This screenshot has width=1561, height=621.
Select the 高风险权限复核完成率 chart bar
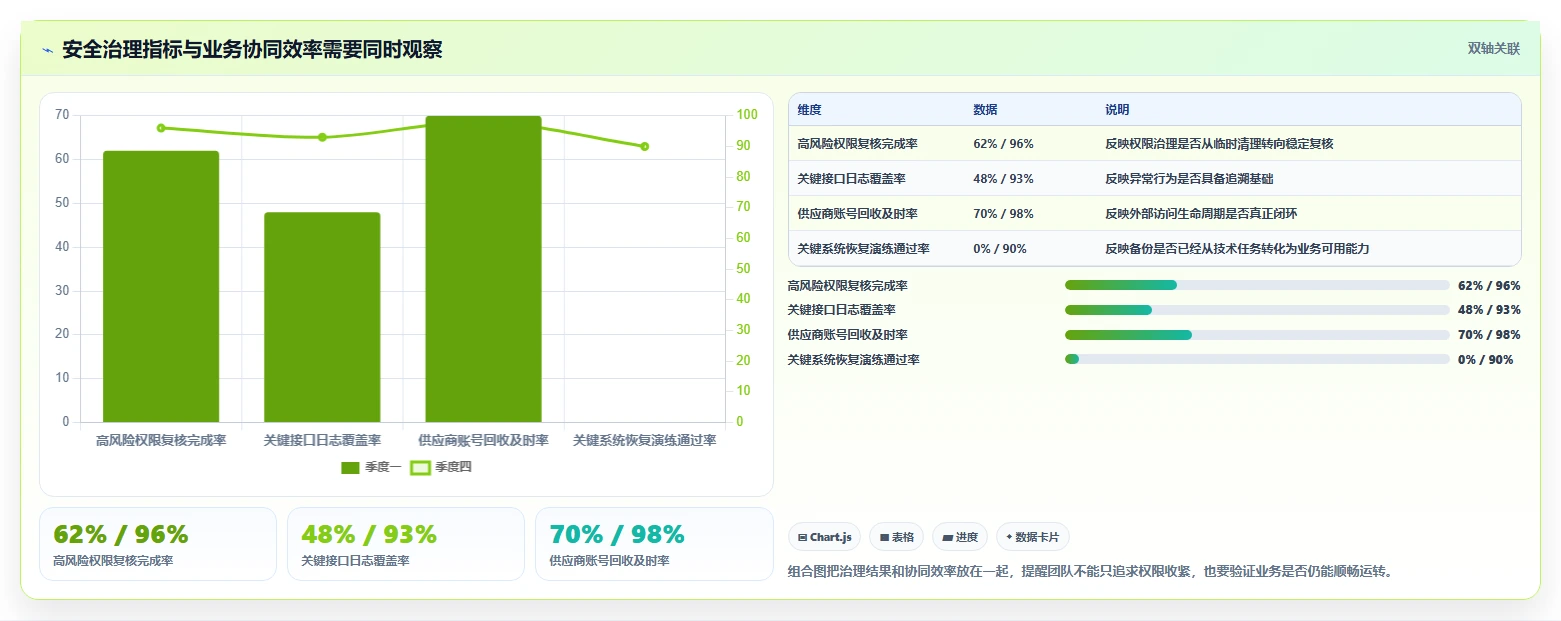[x=161, y=287]
